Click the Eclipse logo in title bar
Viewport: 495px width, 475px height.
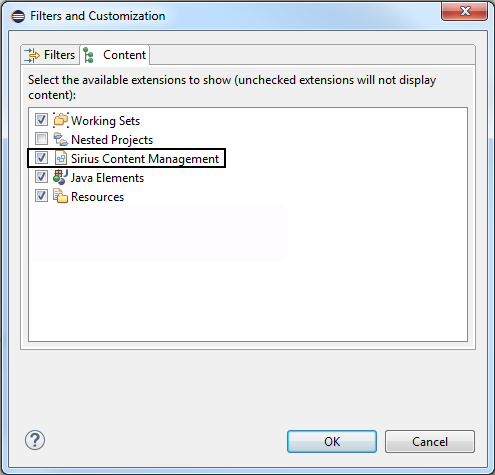(18, 16)
